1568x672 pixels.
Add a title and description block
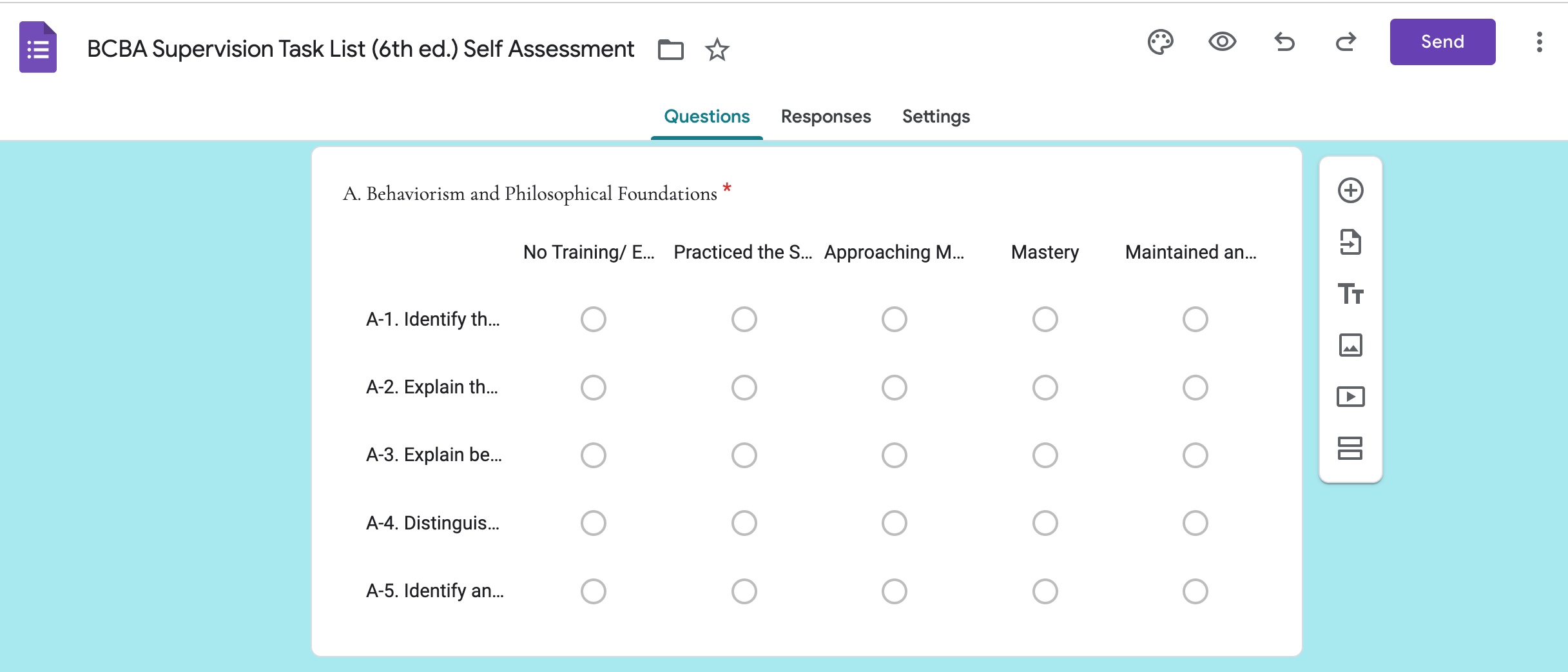(x=1351, y=293)
